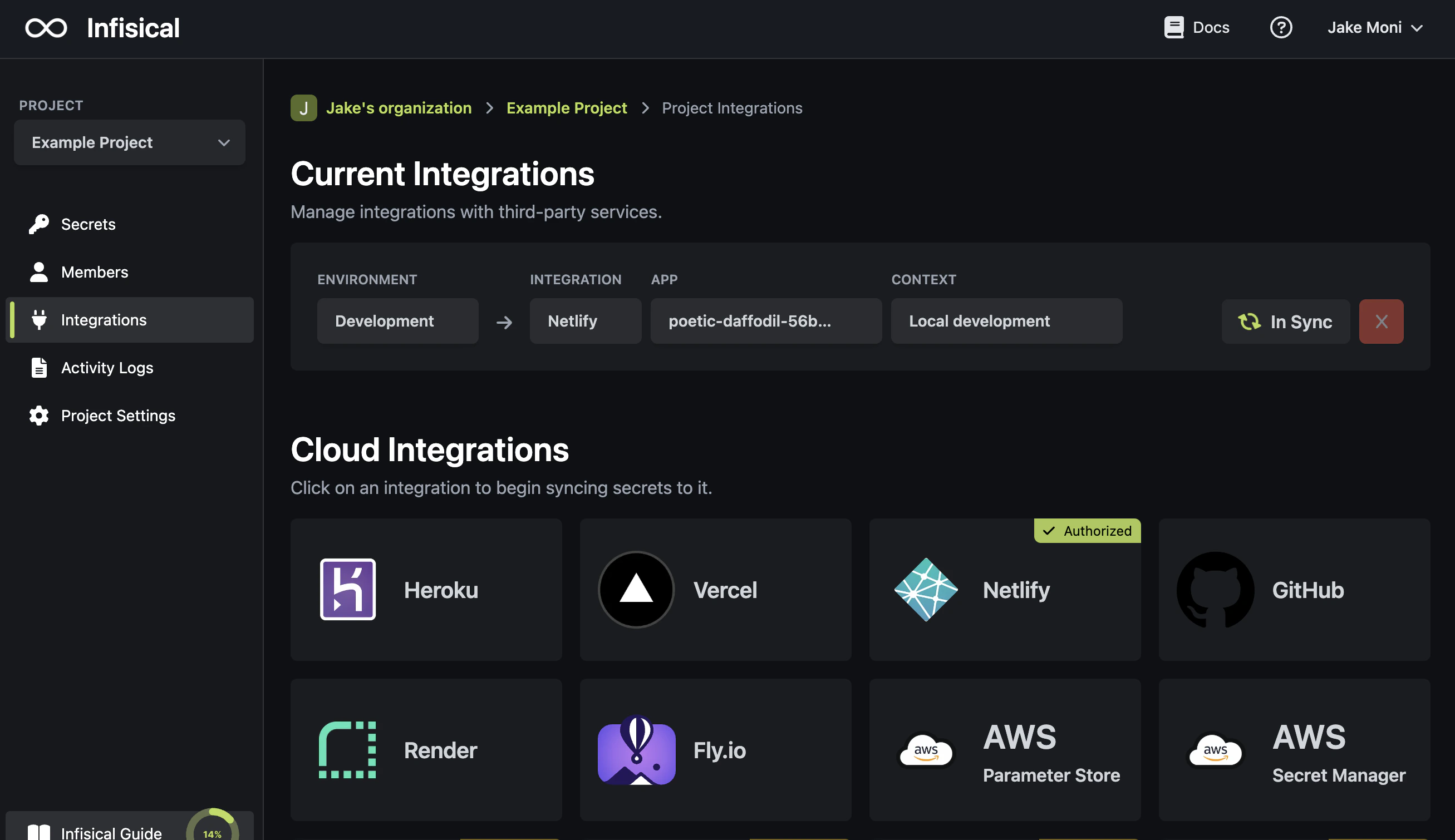This screenshot has height=840, width=1455.
Task: Click the sync arrows icon
Action: pyautogui.click(x=1249, y=322)
